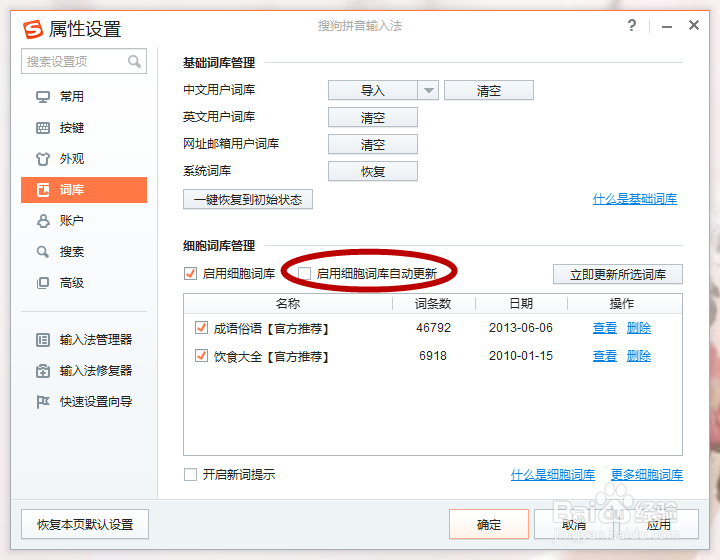Click the keyboard icon beside 按键
The image size is (720, 560).
[43, 128]
